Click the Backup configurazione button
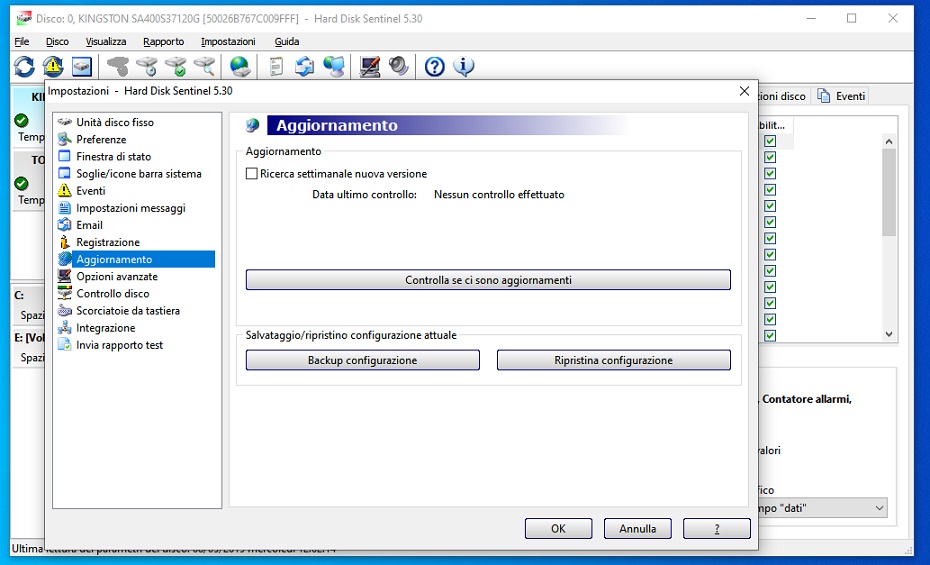Screen dimensions: 930x565 [362, 360]
